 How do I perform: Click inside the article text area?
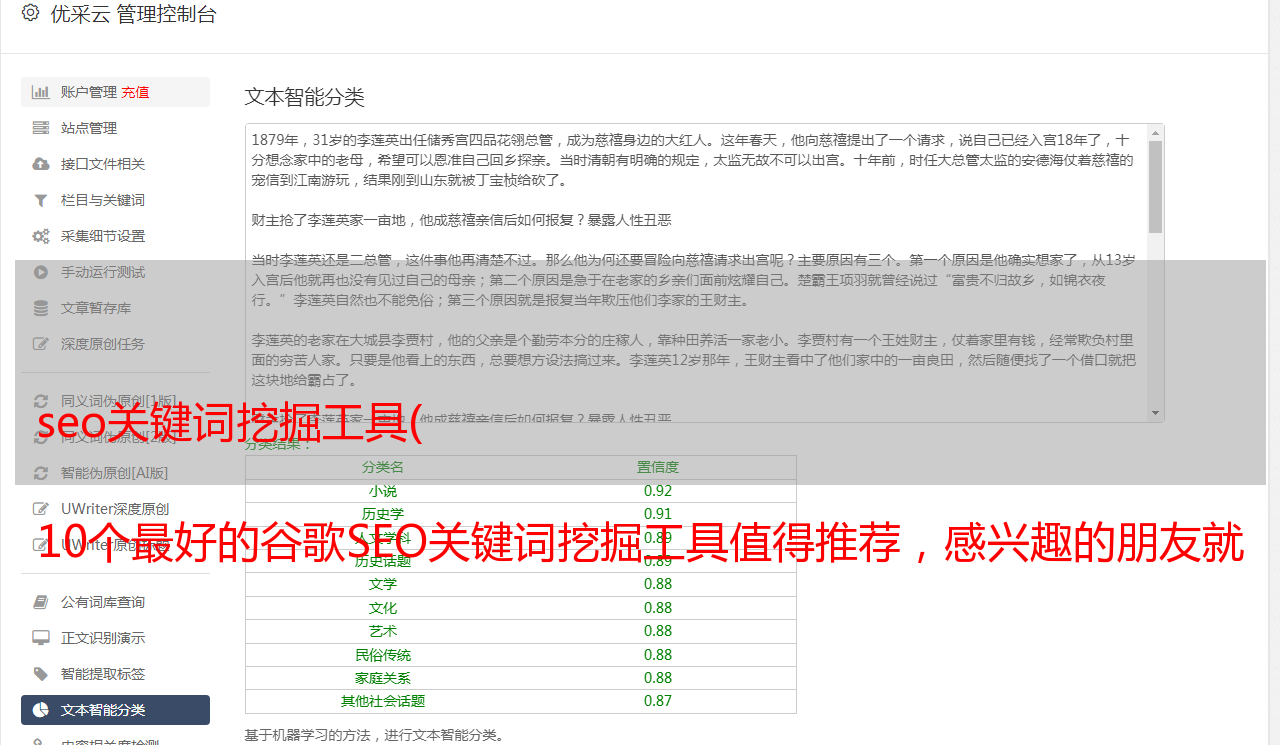click(x=695, y=272)
